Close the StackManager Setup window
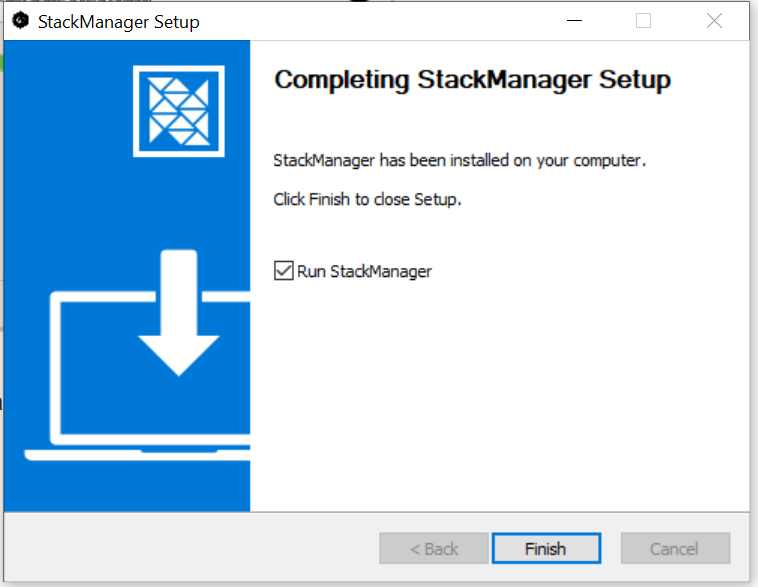Viewport: 758px width, 587px height. tap(714, 21)
